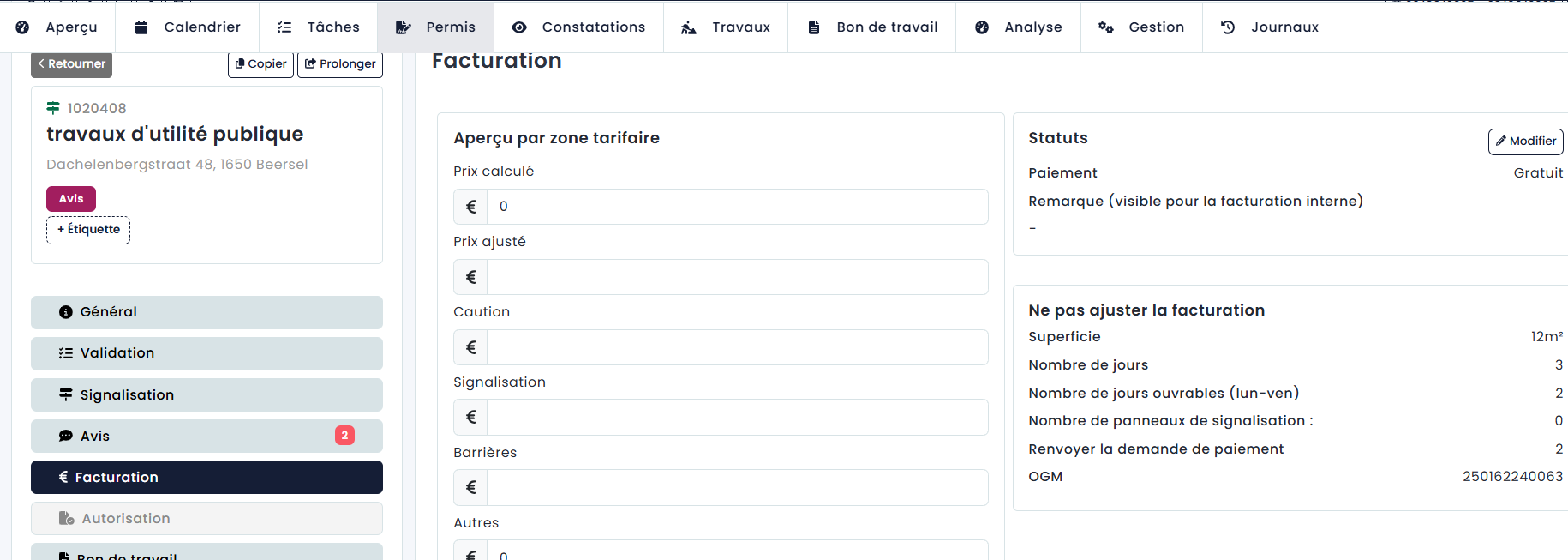The width and height of the screenshot is (1568, 560).
Task: Click the Autres input field
Action: pos(737,551)
